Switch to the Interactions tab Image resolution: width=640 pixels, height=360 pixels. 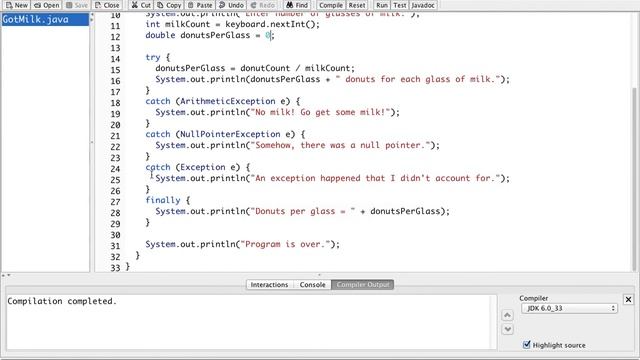(269, 284)
